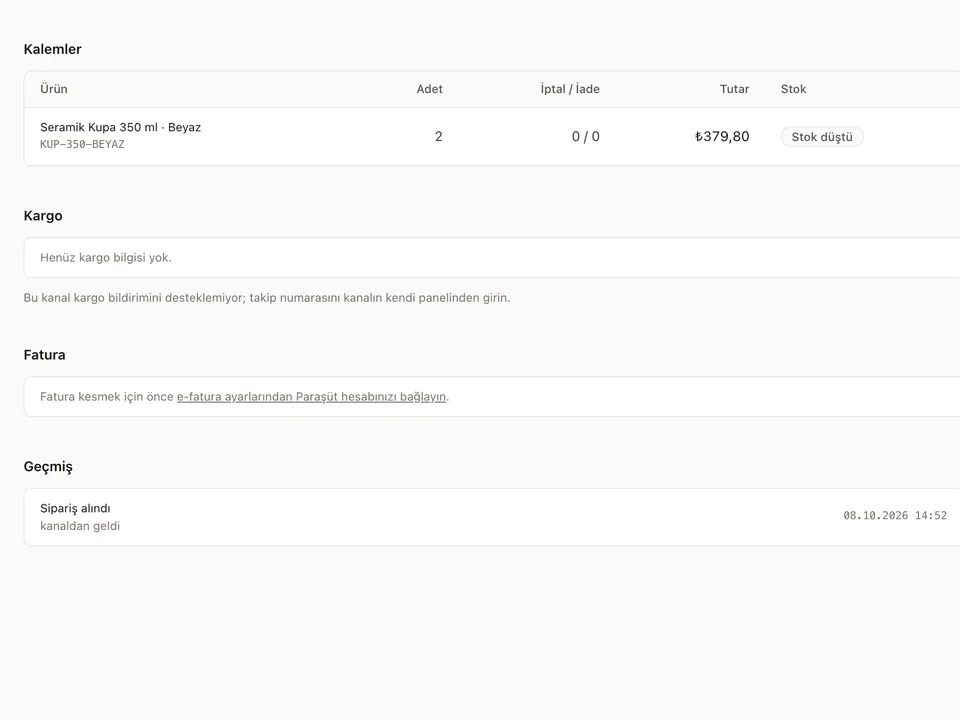Click the note about kanal kargo bildirimini desteklemiyor

267,298
